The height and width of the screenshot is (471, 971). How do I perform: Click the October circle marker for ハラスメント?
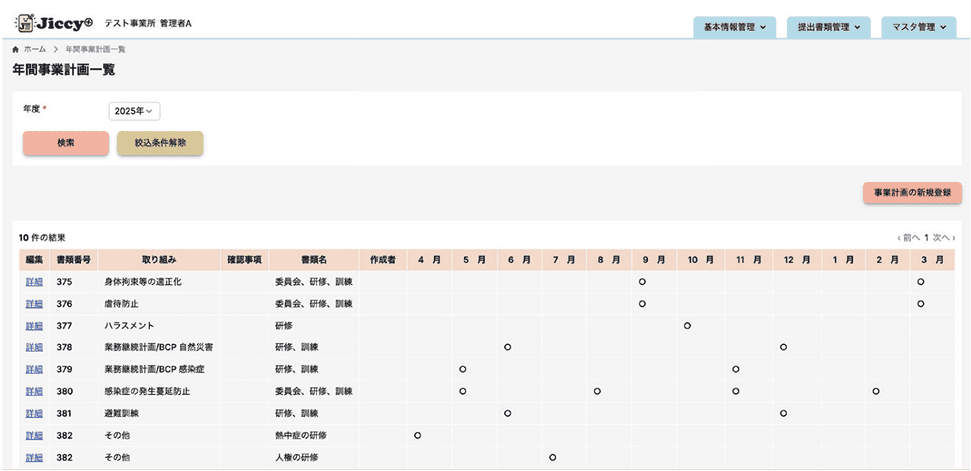point(688,325)
